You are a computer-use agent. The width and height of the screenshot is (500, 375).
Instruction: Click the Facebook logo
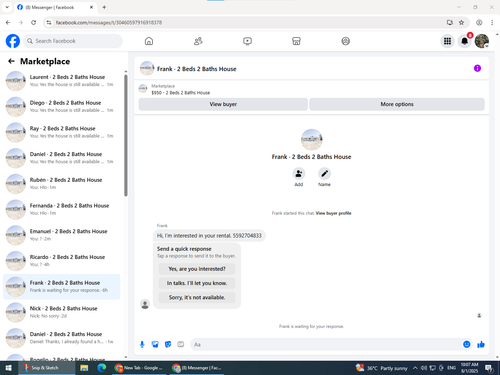pos(13,41)
